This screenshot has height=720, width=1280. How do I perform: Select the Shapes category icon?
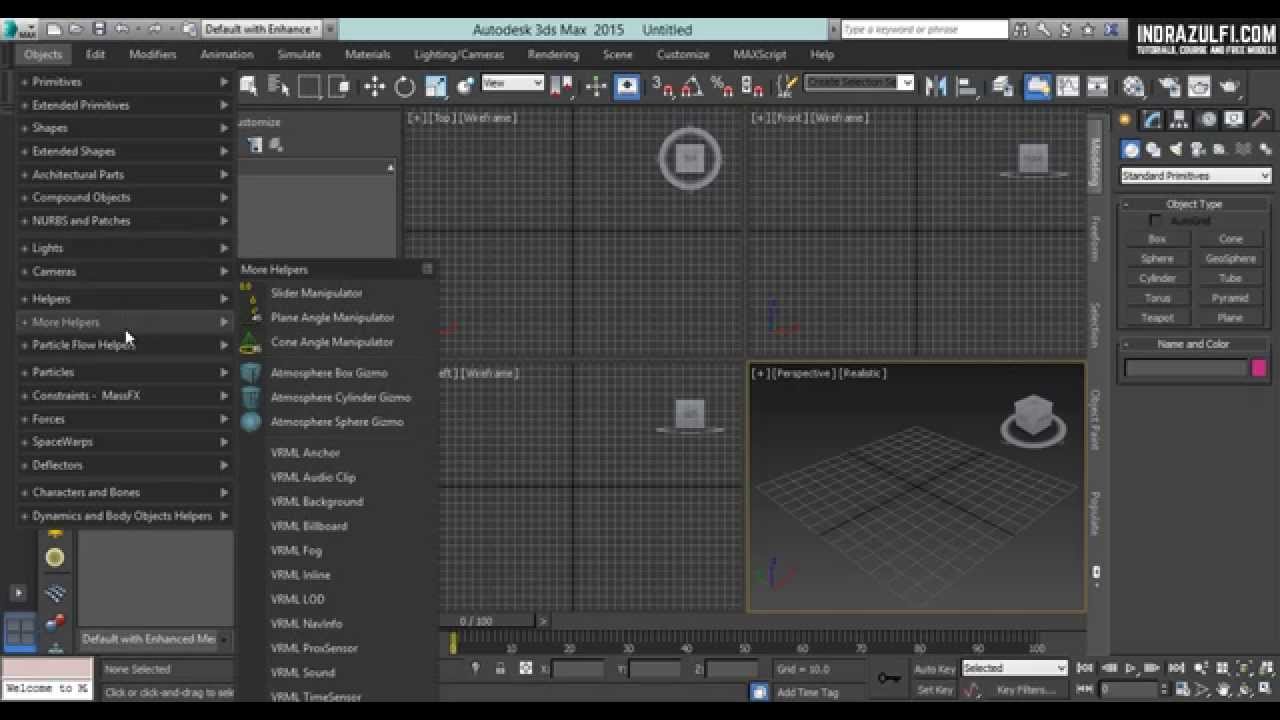1153,150
